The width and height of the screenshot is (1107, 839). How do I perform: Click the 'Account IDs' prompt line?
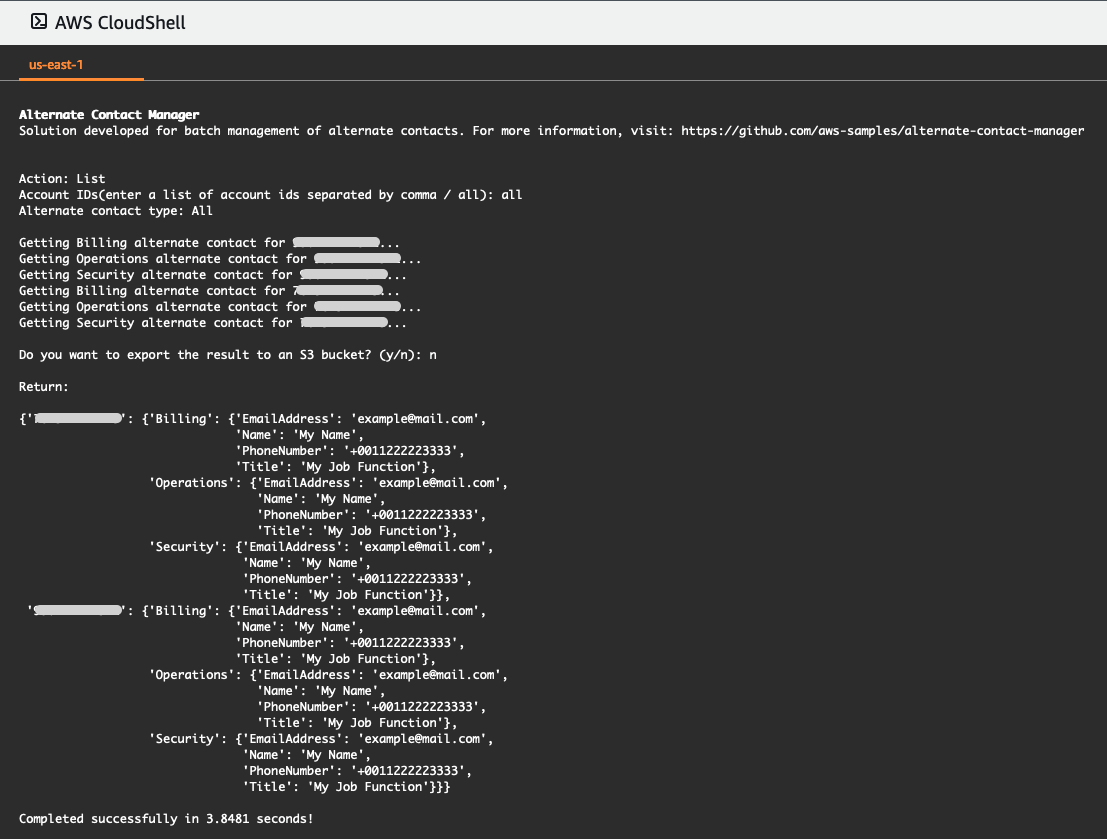pyautogui.click(x=270, y=195)
